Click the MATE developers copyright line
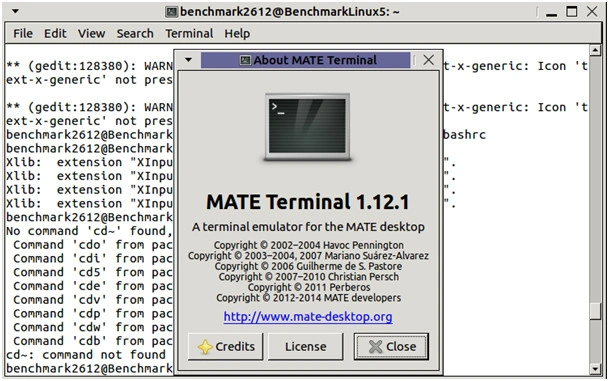The image size is (609, 381). 308,297
